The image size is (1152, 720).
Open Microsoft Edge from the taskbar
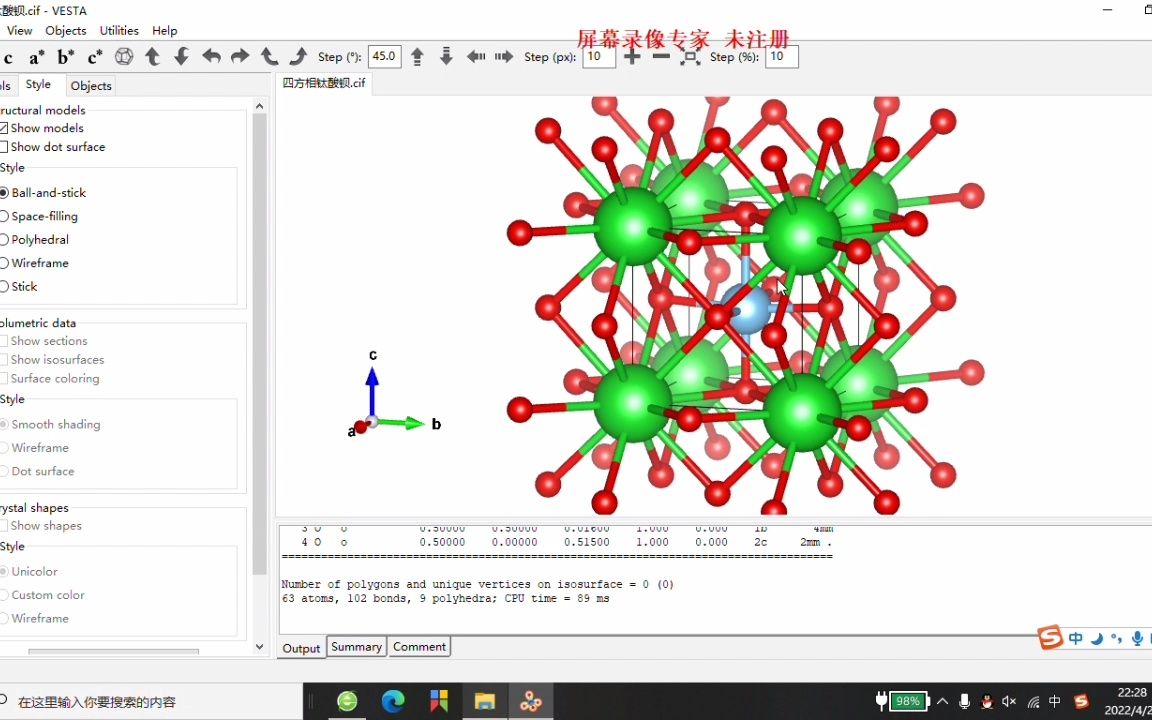pyautogui.click(x=393, y=702)
